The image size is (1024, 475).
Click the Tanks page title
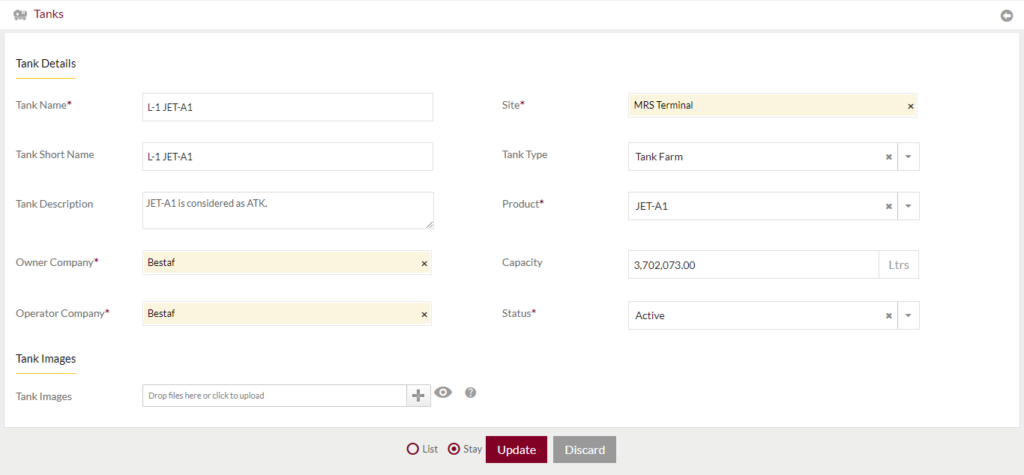(49, 14)
